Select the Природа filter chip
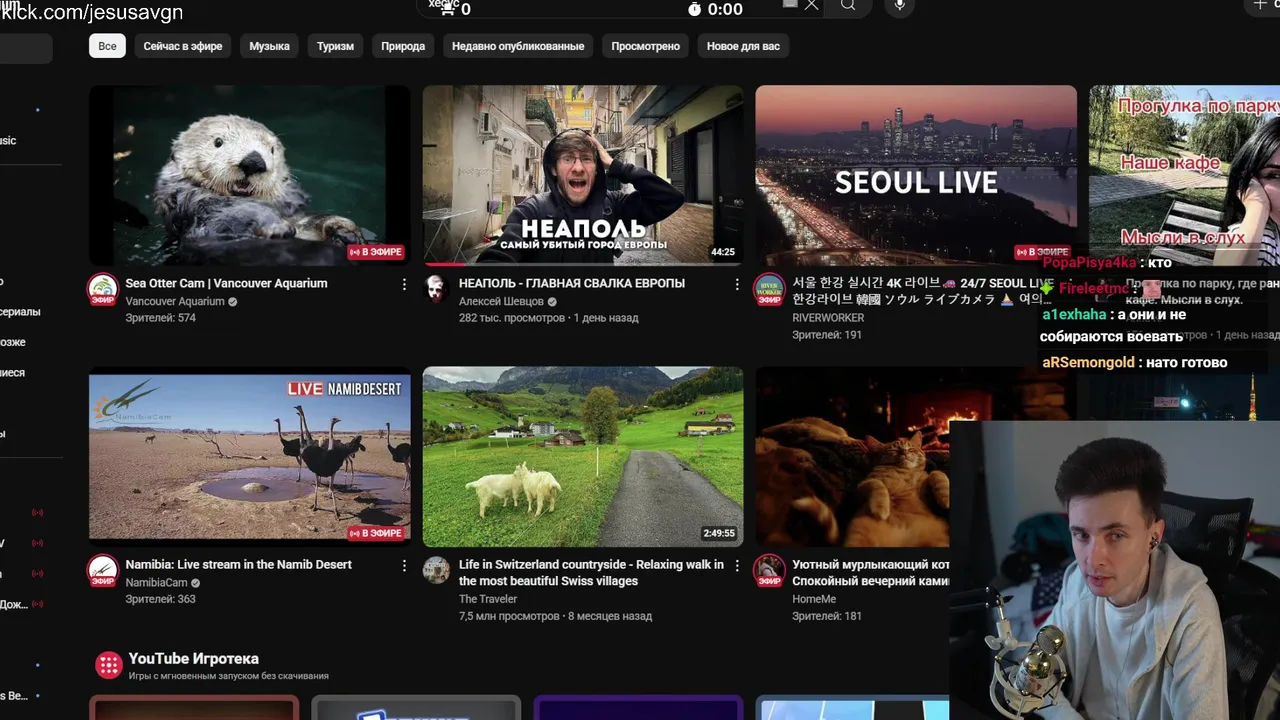1280x720 pixels. [403, 46]
